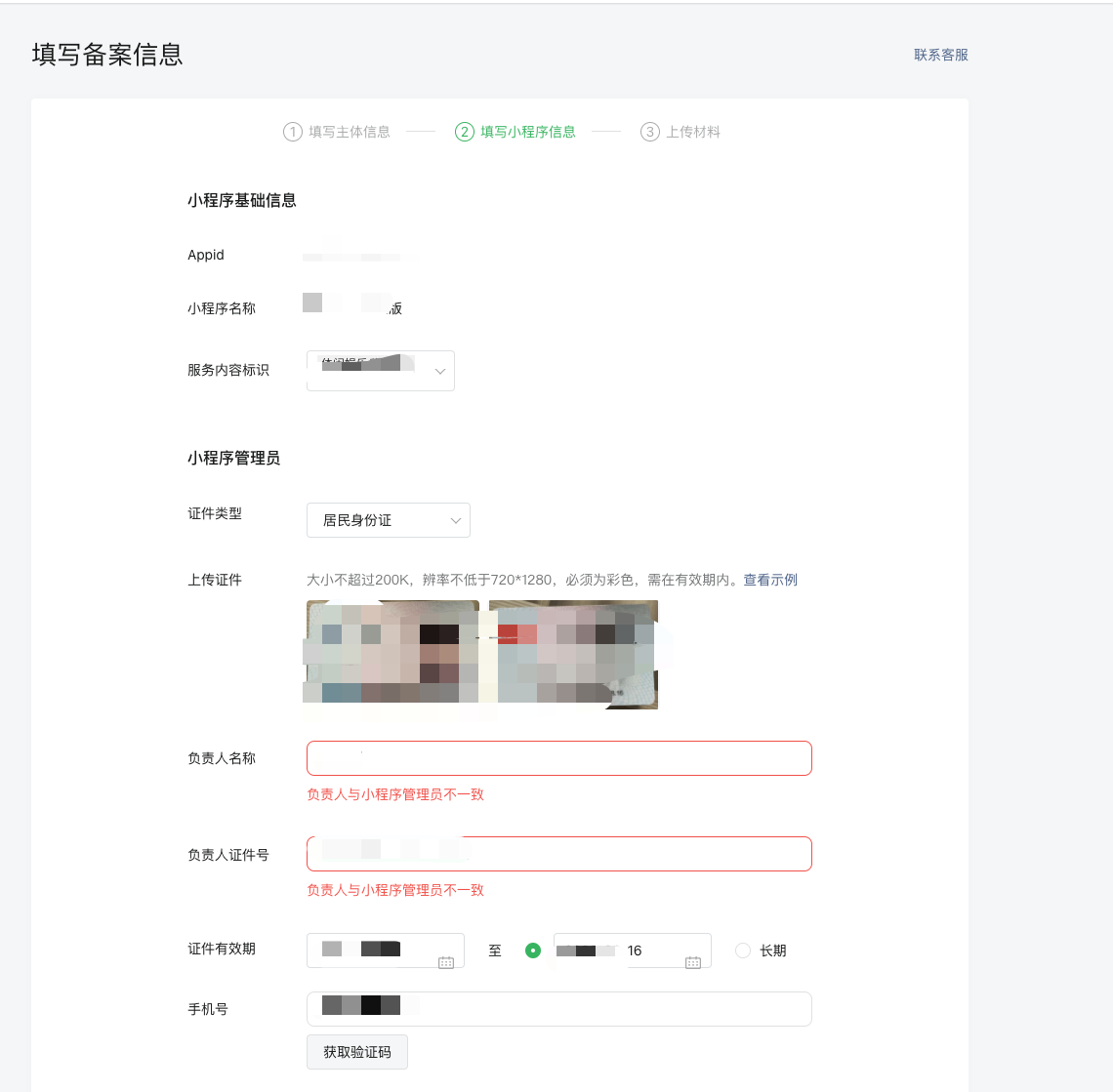Click the 小程序基础信息 section heading
1113x1092 pixels.
pyautogui.click(x=242, y=201)
